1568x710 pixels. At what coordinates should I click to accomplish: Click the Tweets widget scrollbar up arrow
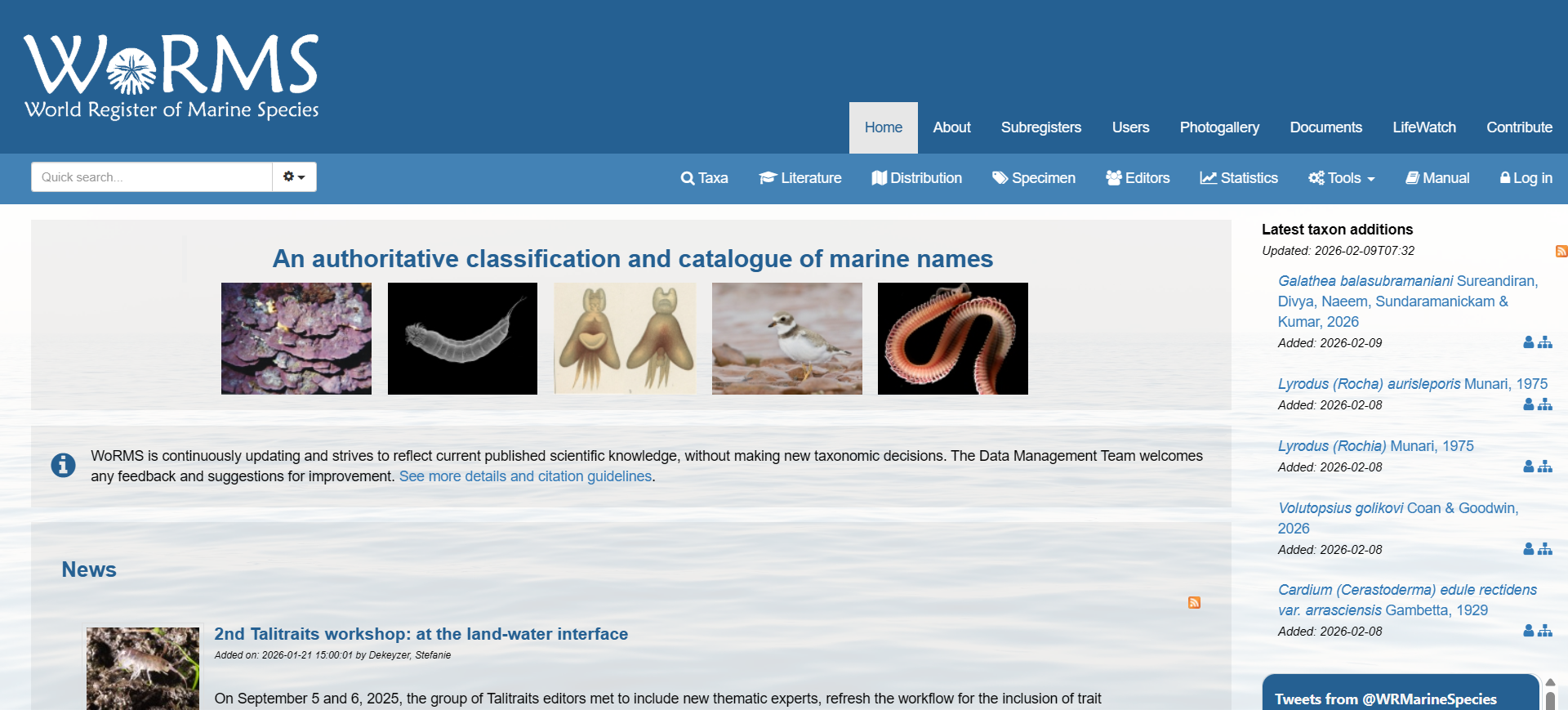point(1550,682)
